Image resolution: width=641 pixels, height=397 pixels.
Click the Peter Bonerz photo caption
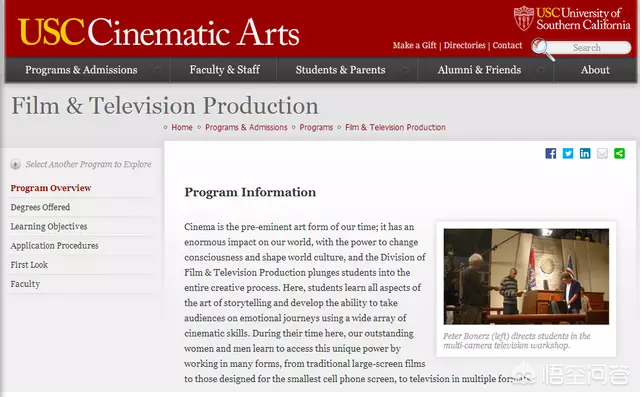[517, 341]
